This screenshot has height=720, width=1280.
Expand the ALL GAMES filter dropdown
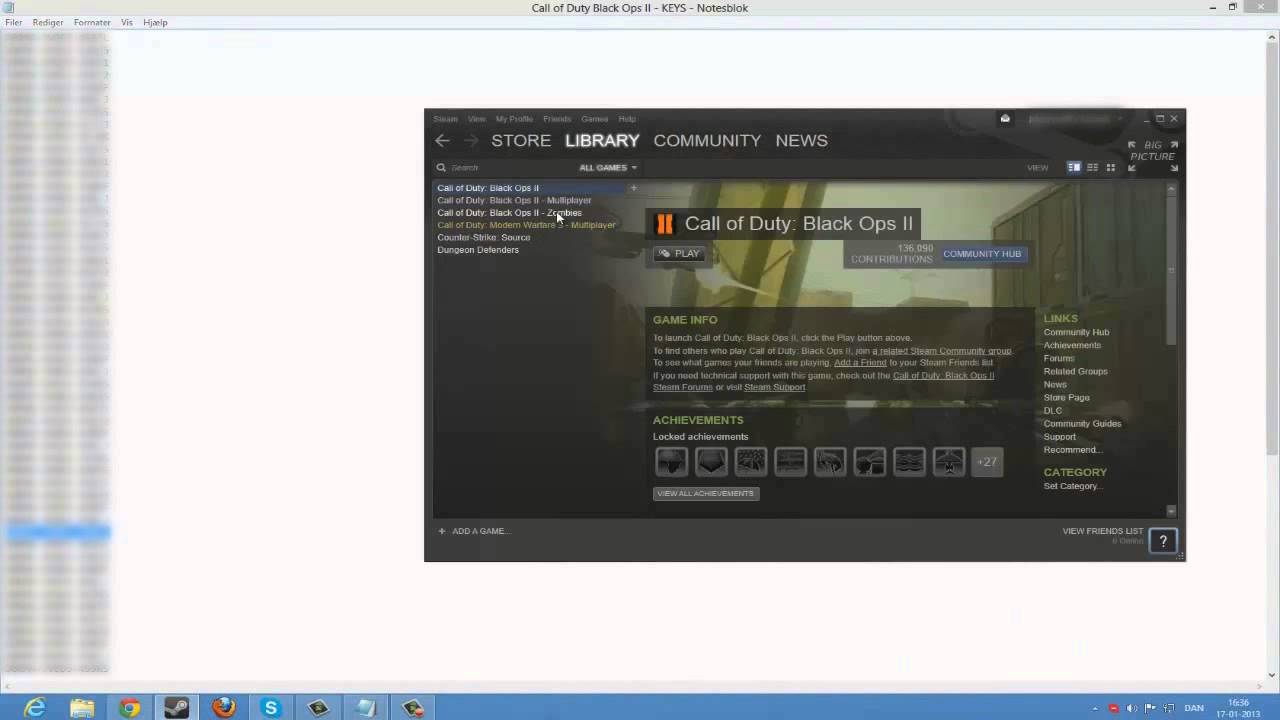(x=608, y=168)
